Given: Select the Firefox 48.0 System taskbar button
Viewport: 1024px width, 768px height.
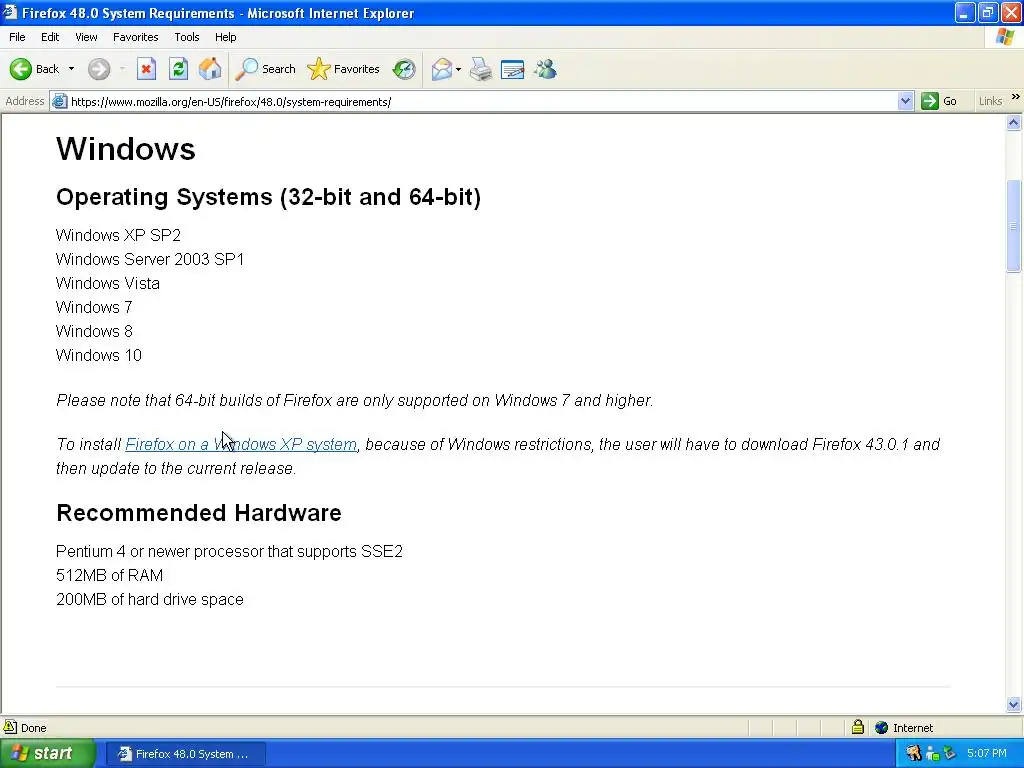Looking at the screenshot, I should [x=185, y=754].
